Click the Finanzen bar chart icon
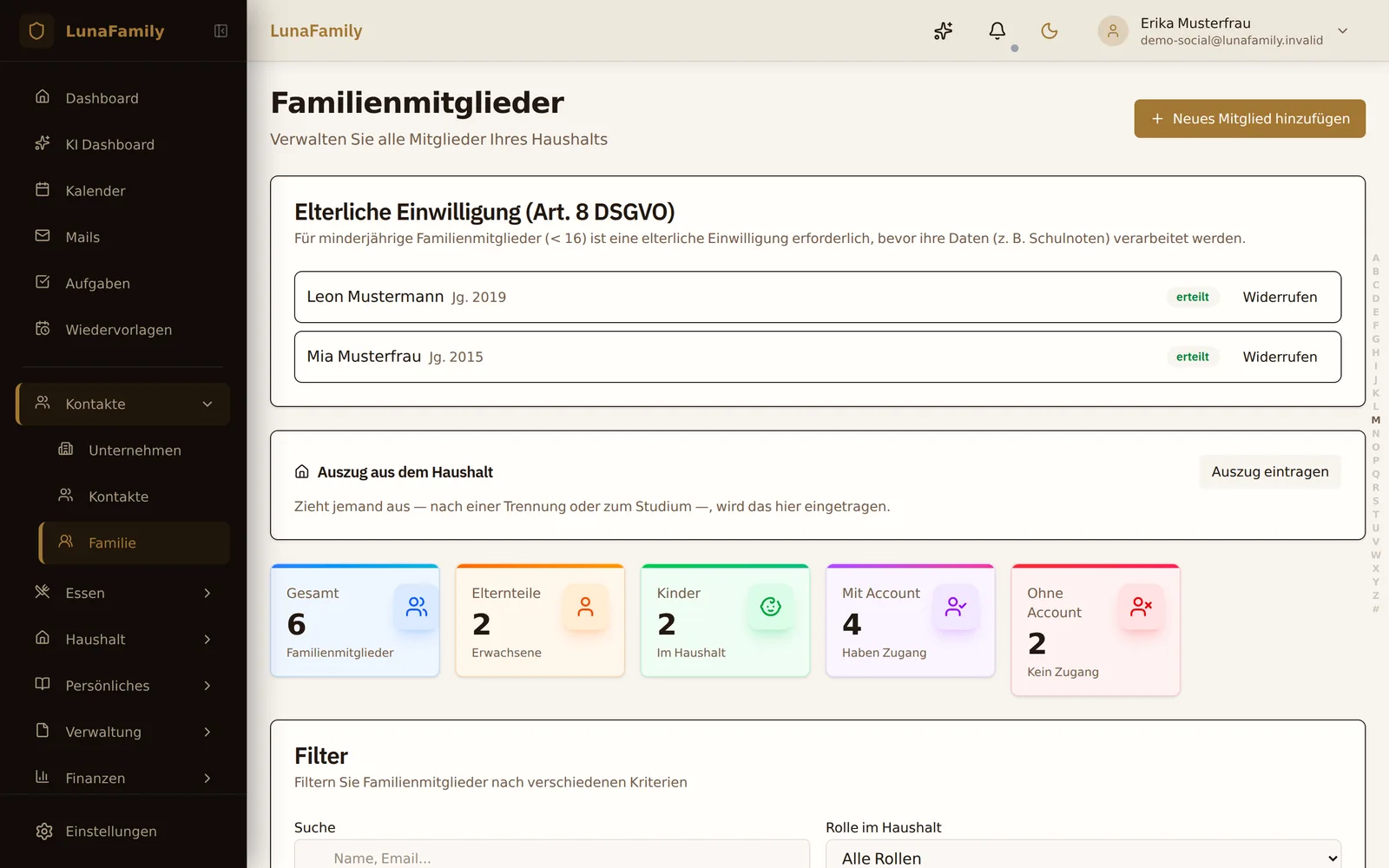This screenshot has height=868, width=1389. click(x=43, y=777)
